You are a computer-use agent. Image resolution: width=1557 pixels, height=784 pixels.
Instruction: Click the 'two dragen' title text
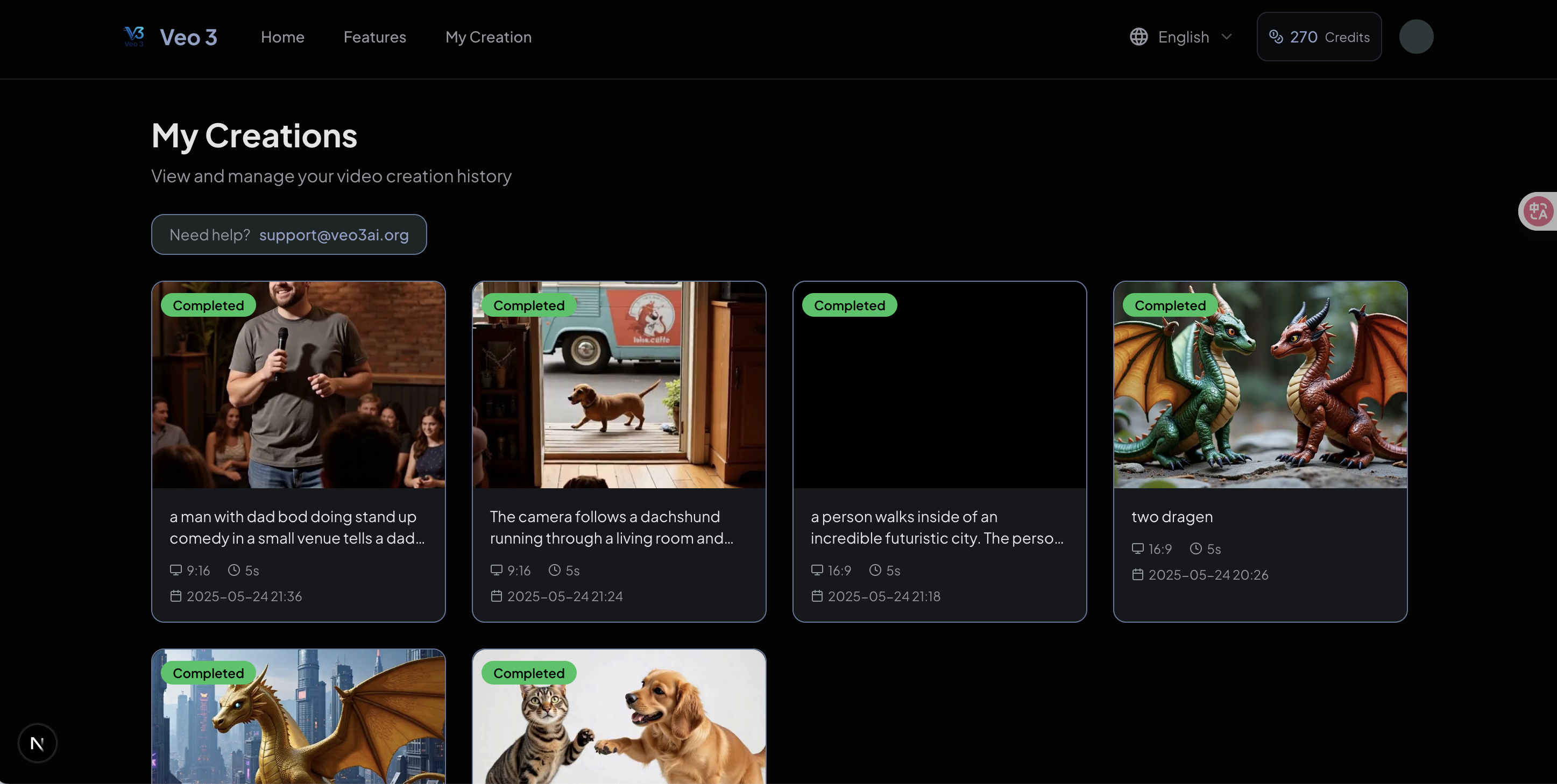pyautogui.click(x=1172, y=517)
